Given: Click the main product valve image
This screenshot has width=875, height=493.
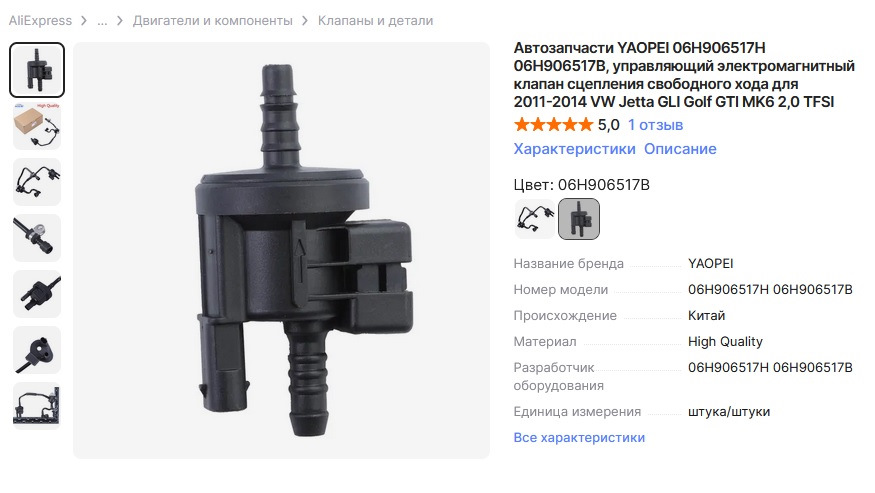Looking at the screenshot, I should coord(281,250).
